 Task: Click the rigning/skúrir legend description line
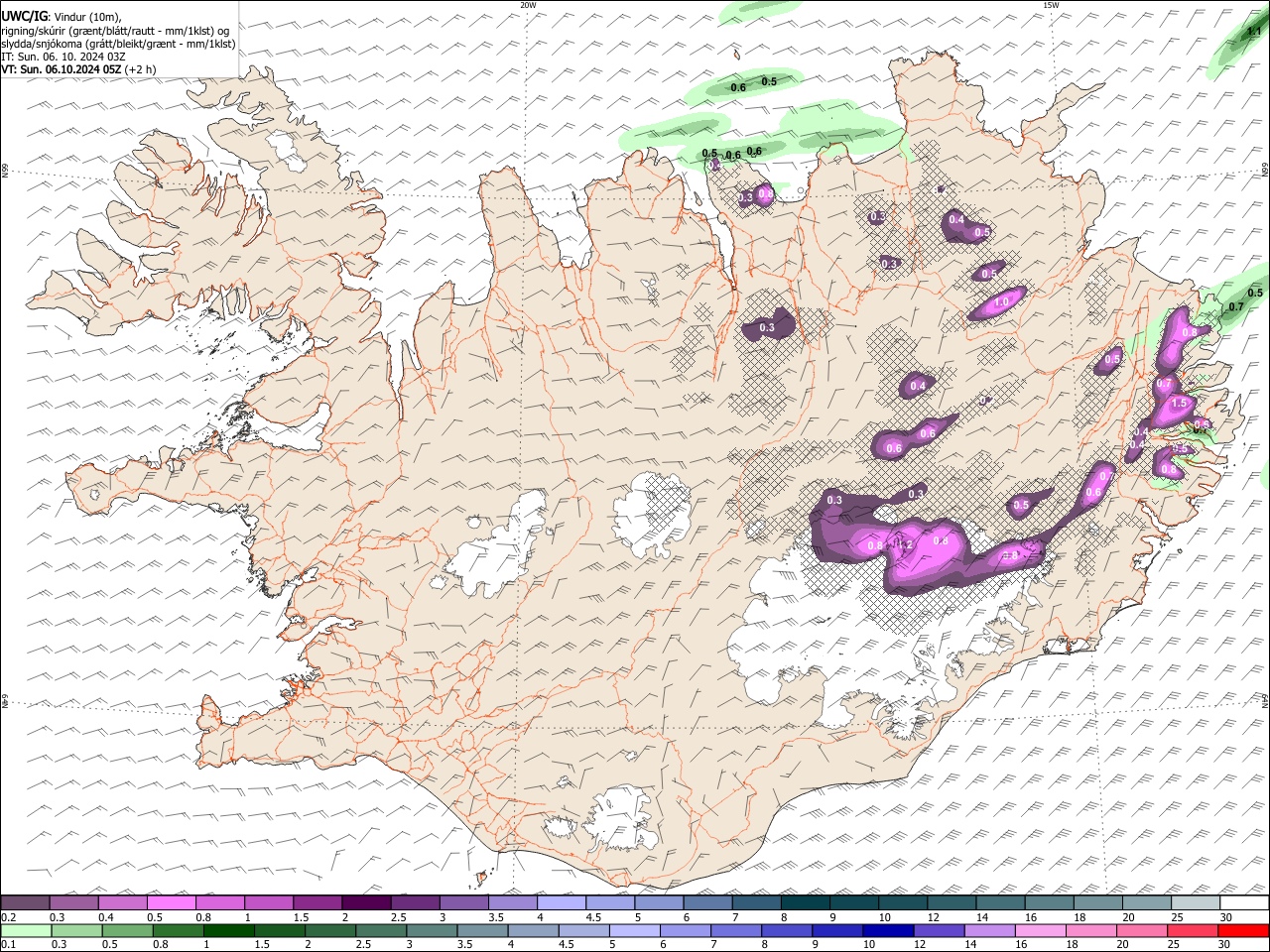[115, 31]
